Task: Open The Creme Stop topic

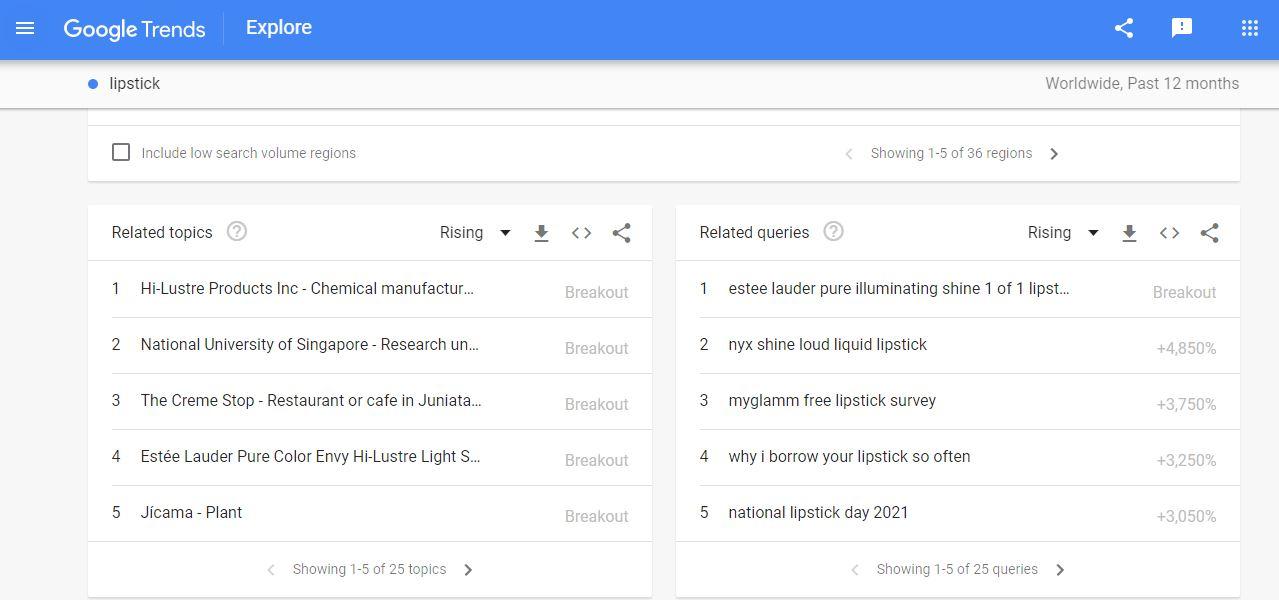Action: click(311, 401)
